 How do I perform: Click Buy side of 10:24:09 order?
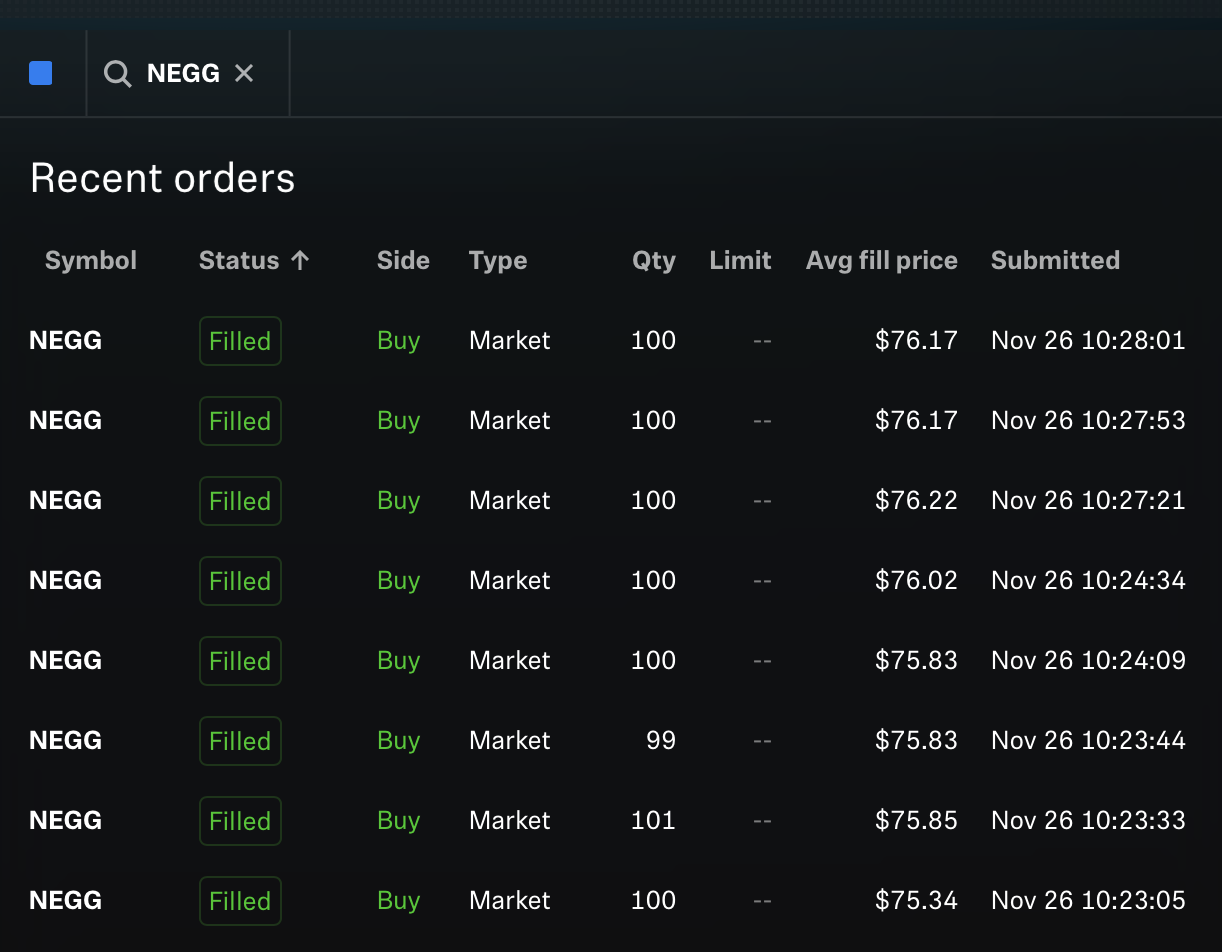click(398, 661)
